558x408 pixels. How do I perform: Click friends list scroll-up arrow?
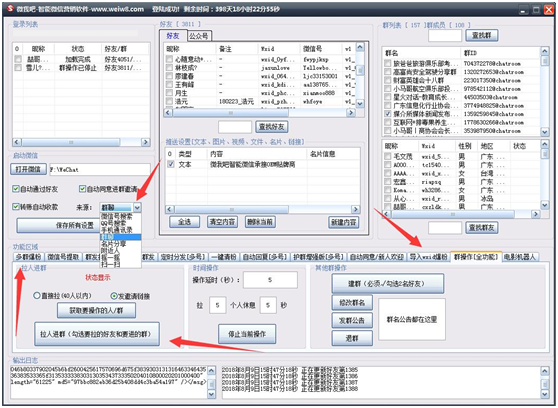pyautogui.click(x=360, y=47)
